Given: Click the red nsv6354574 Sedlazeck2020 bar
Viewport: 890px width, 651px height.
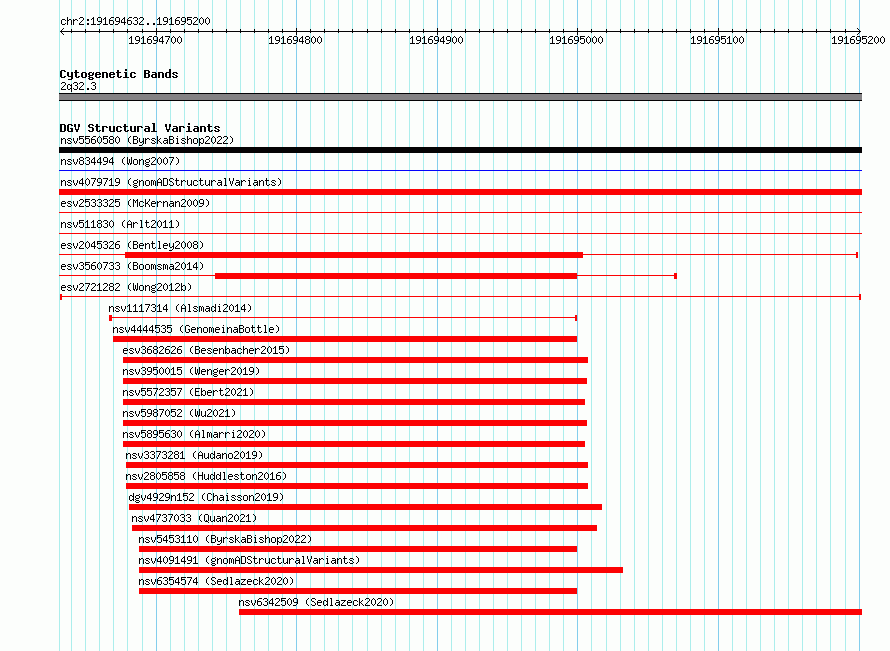Looking at the screenshot, I should tap(358, 591).
